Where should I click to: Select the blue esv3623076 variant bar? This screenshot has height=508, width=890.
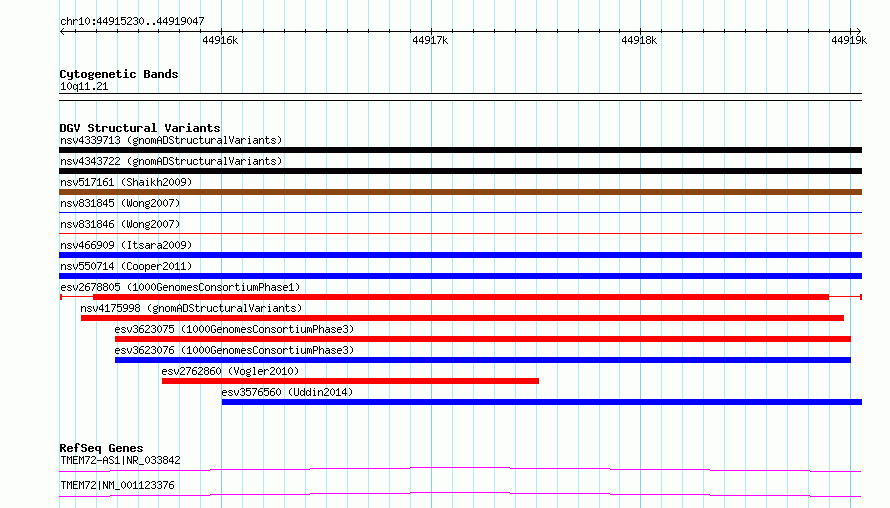[482, 360]
